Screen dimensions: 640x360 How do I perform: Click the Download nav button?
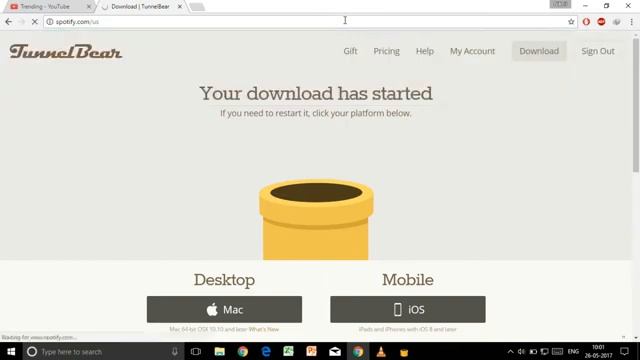point(539,51)
